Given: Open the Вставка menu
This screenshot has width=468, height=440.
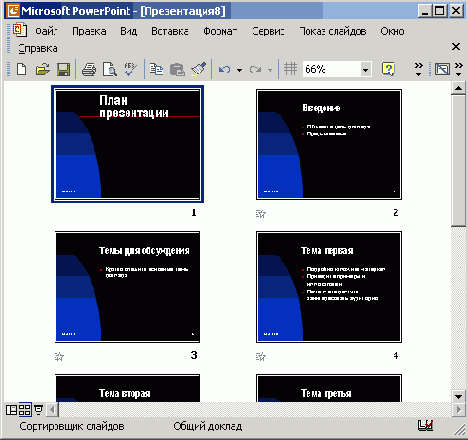Looking at the screenshot, I should 170,31.
